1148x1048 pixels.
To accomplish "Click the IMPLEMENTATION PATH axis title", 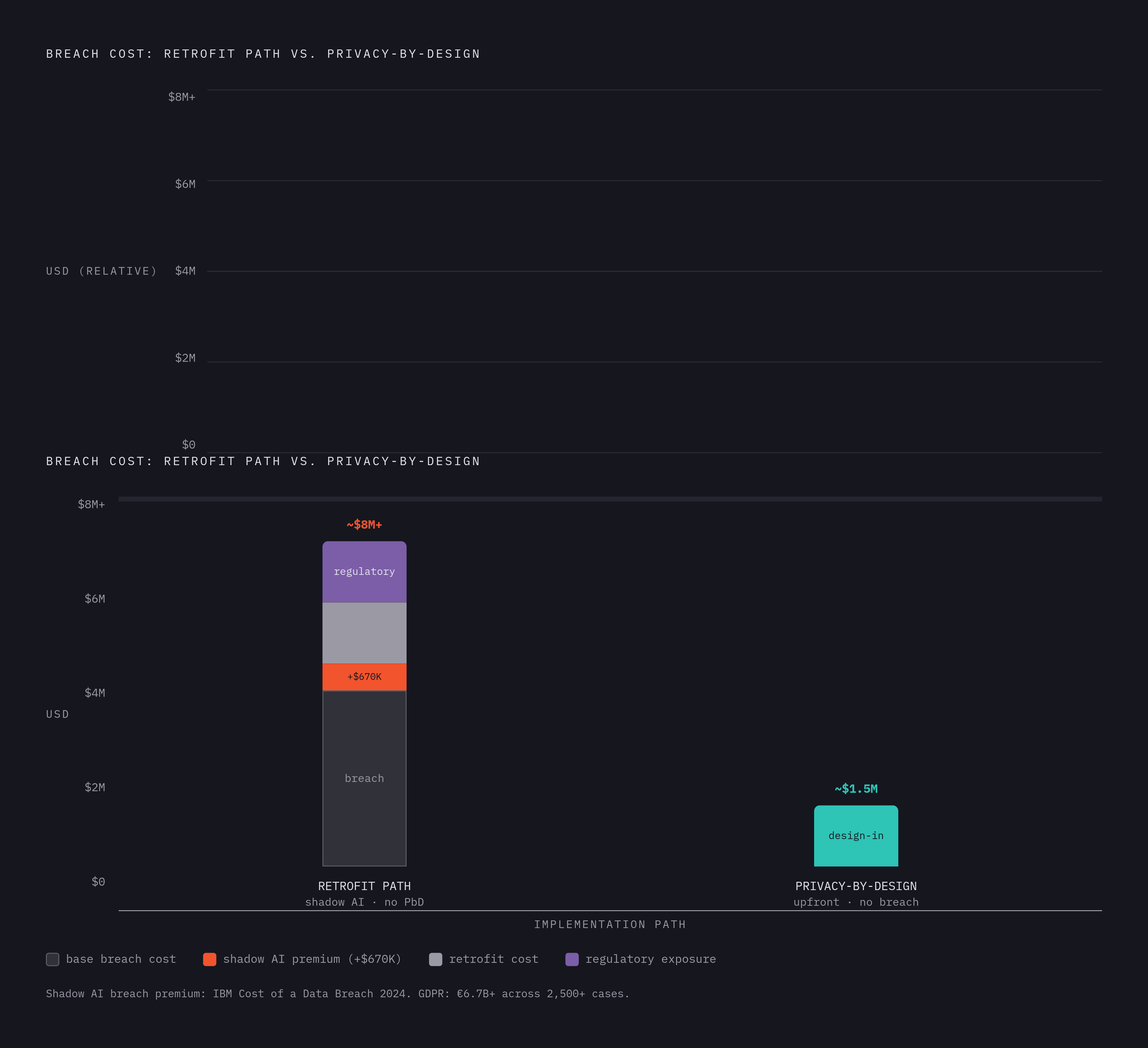I will coord(610,925).
